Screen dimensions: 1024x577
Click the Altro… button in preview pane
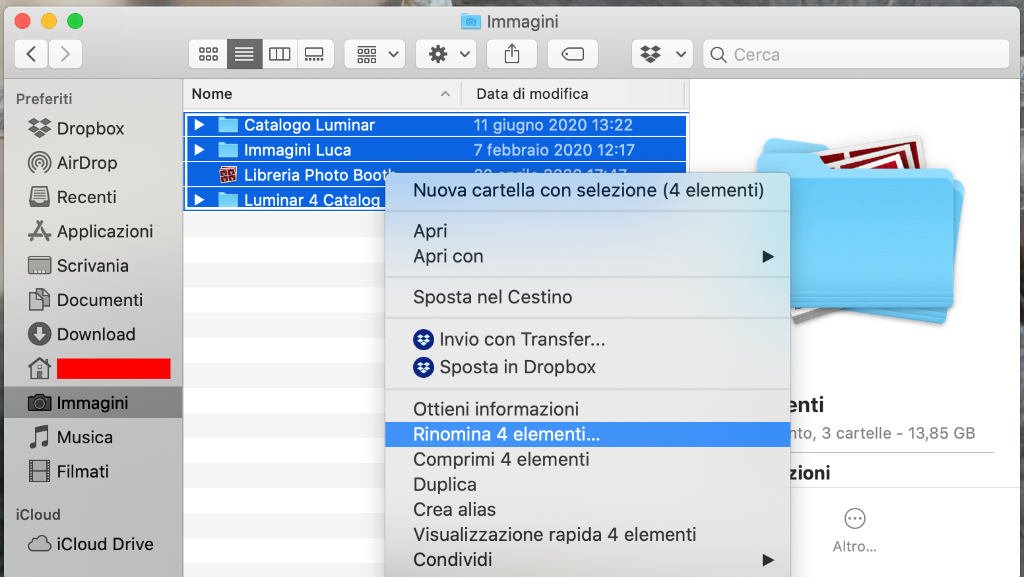pyautogui.click(x=854, y=531)
